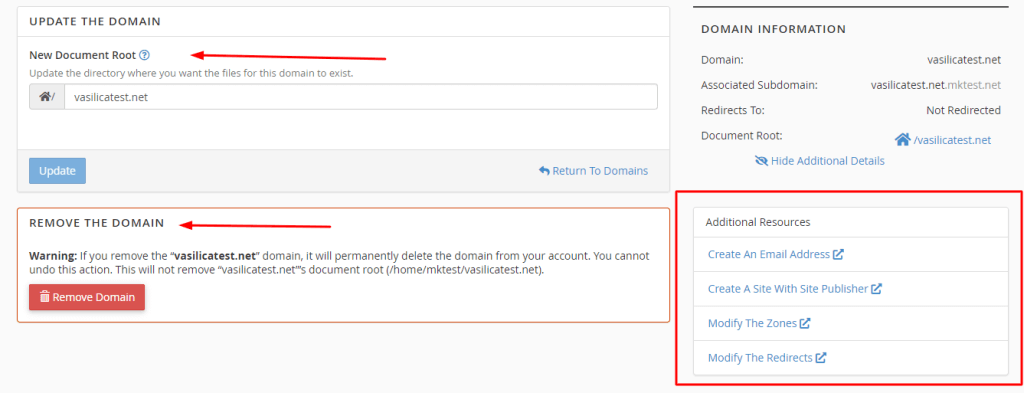Image resolution: width=1024 pixels, height=393 pixels.
Task: Open the Modify The Zones link
Action: click(x=752, y=323)
